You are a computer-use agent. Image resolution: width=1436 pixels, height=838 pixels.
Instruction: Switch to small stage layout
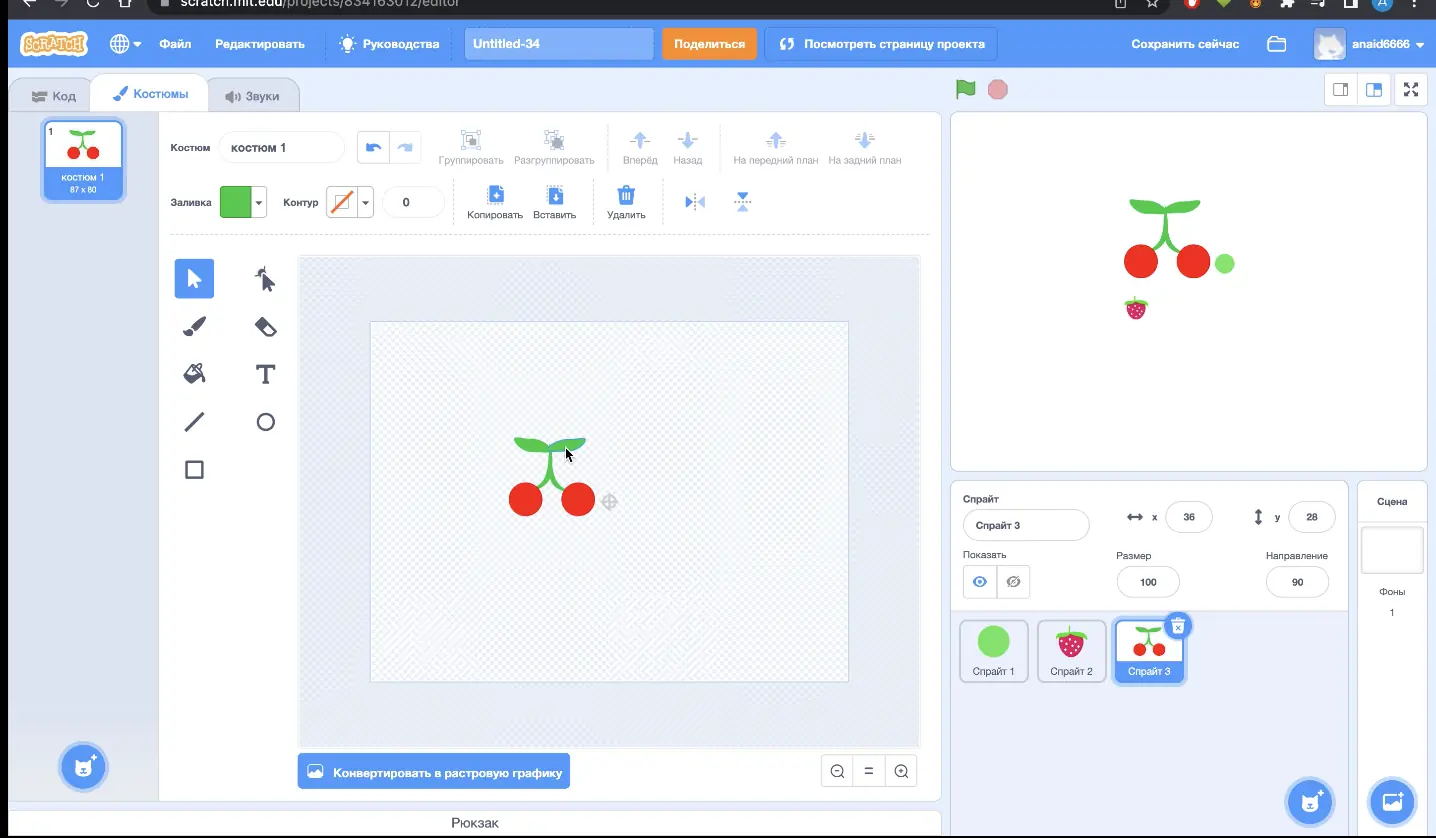[1341, 89]
